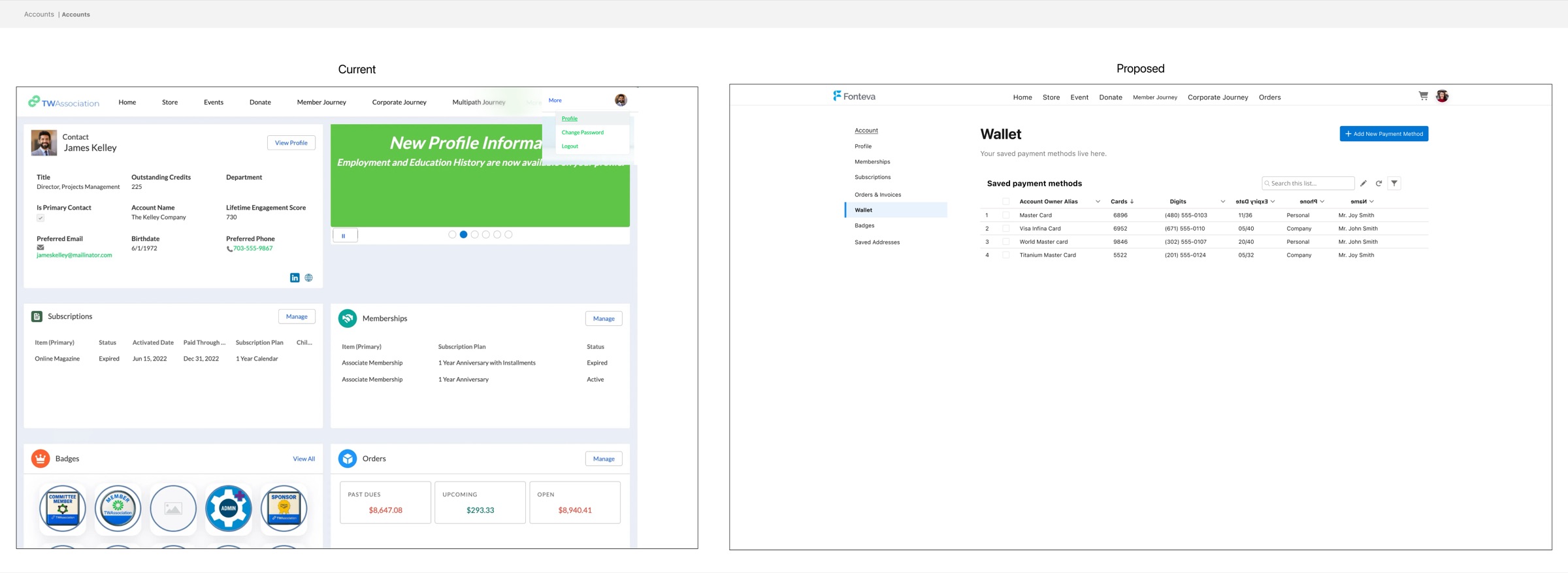1568x573 pixels.
Task: Open the Phone column chevron
Action: point(1322,202)
